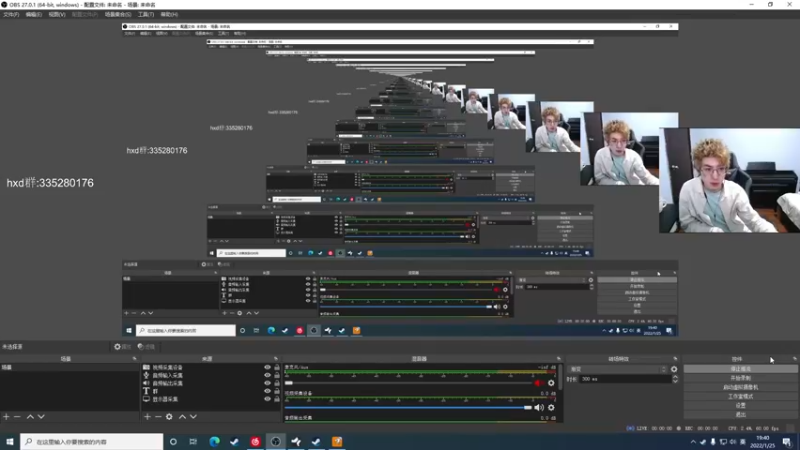Open 工具(T) menu
This screenshot has width=800, height=450.
point(146,14)
